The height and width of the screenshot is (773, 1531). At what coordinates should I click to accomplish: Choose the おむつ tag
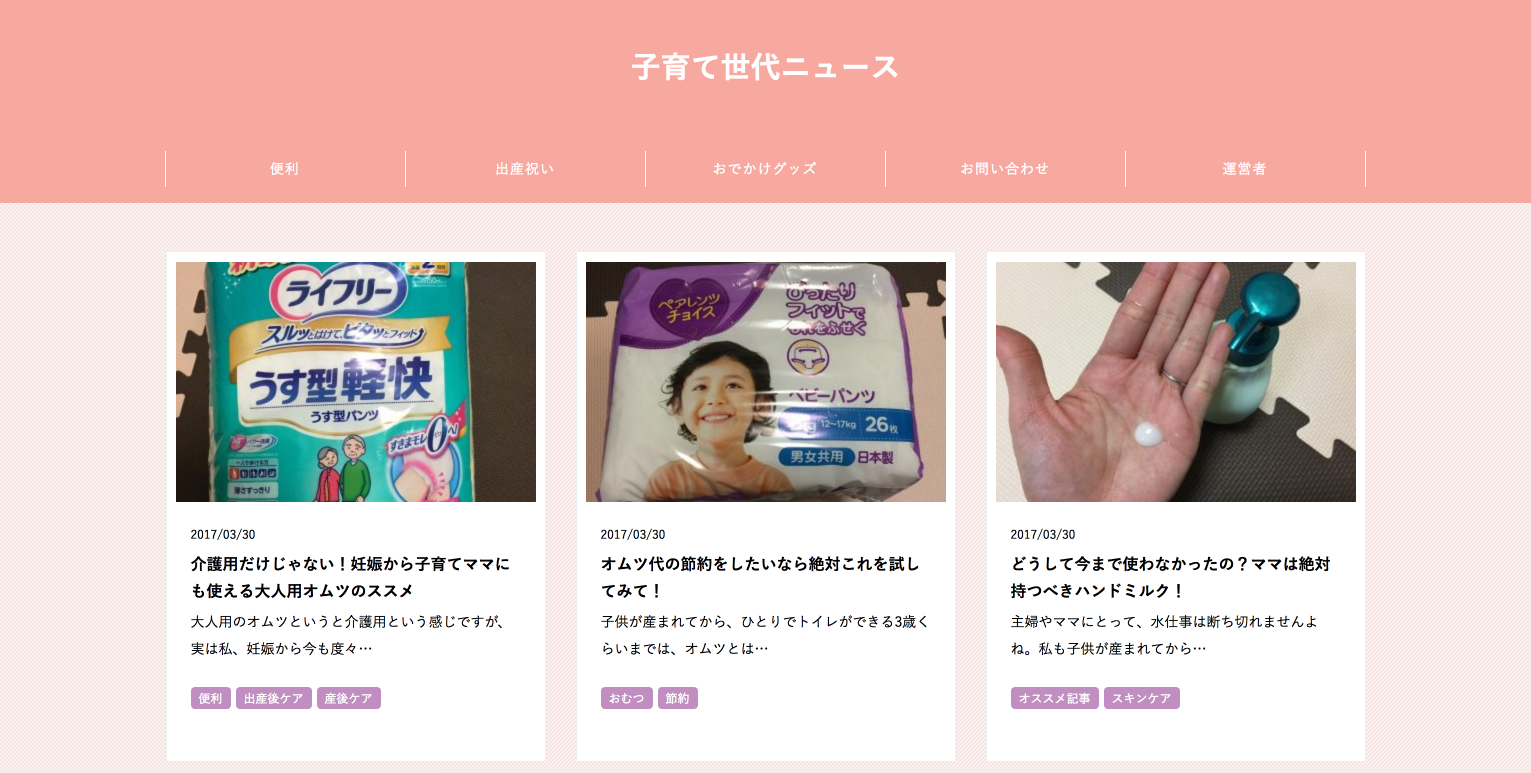[x=627, y=698]
